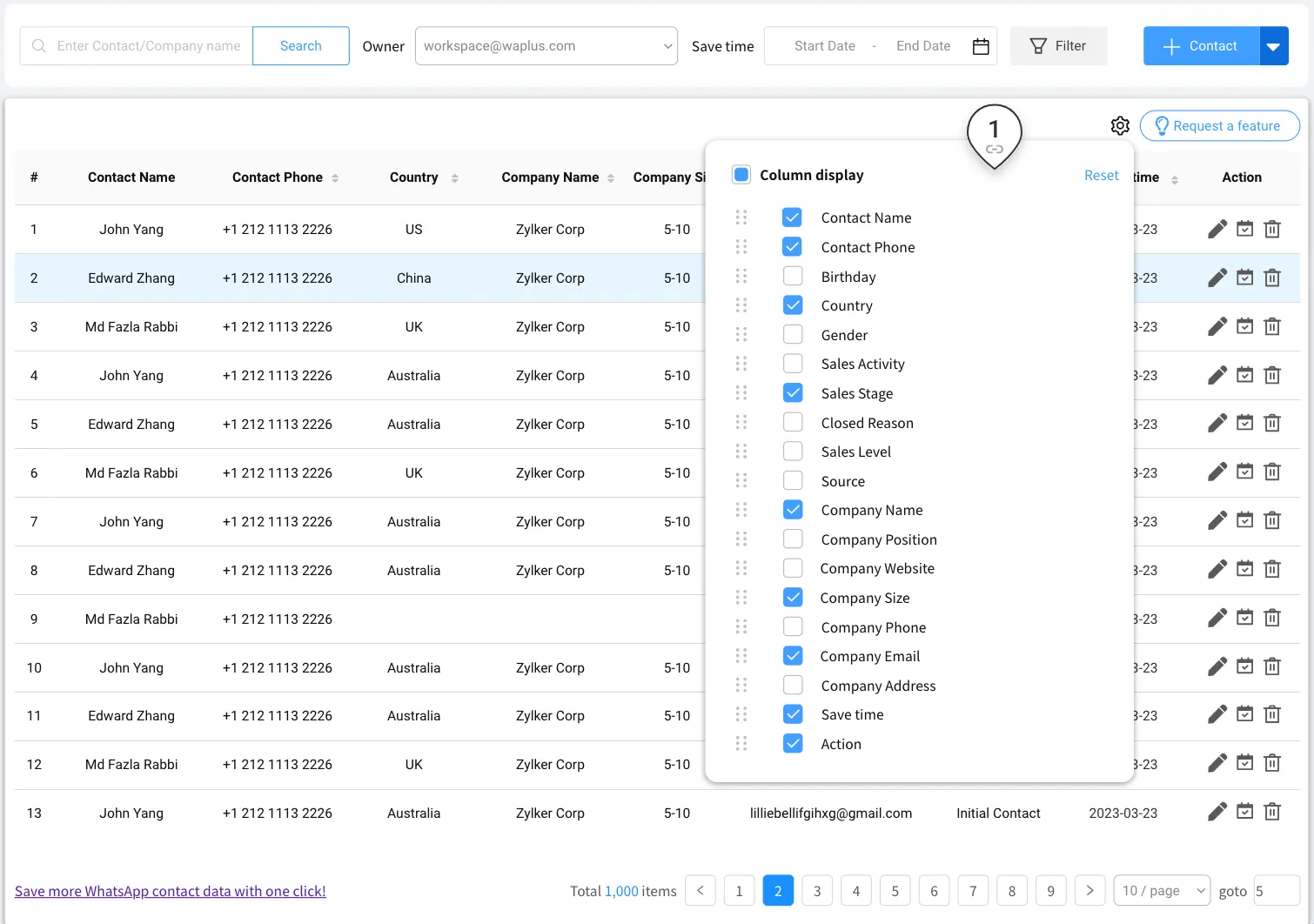Edit contact in row 7 with pencil
The height and width of the screenshot is (924, 1314).
click(x=1217, y=521)
